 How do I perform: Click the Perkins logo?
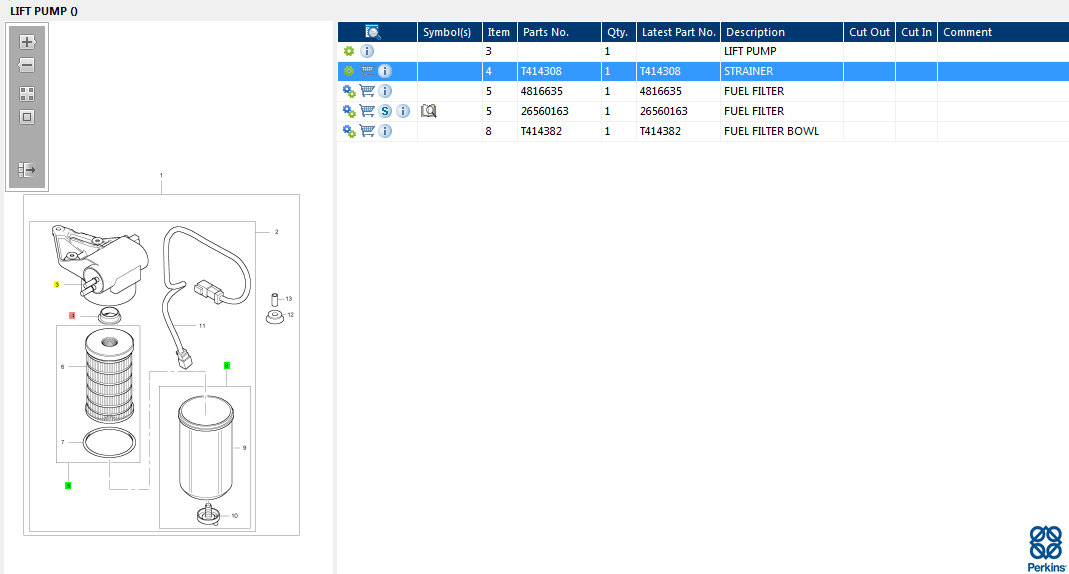coord(1047,549)
